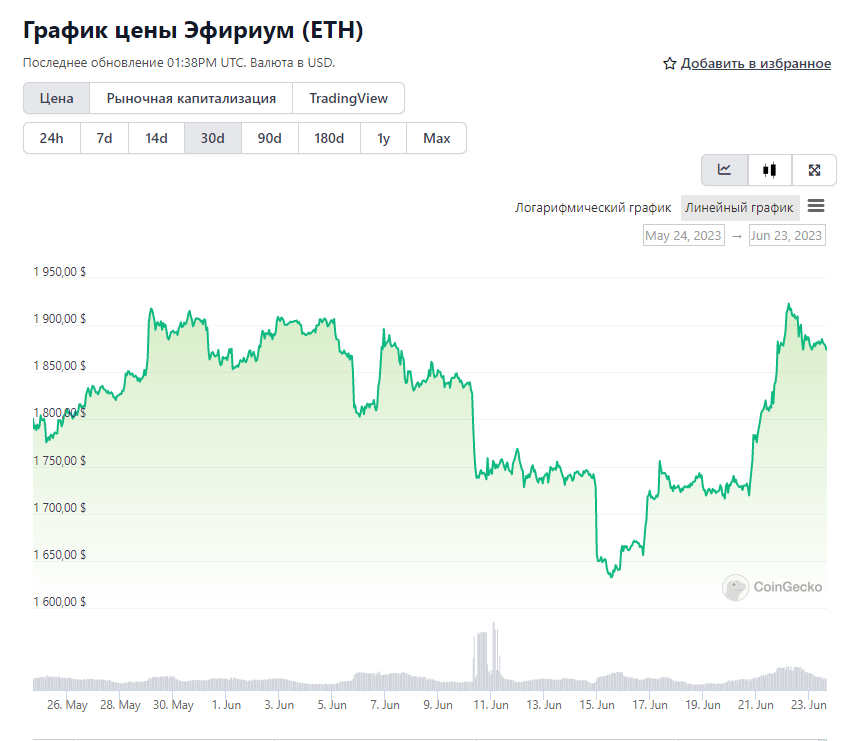The width and height of the screenshot is (855, 741).
Task: Switch to line chart view icon
Action: (x=724, y=170)
